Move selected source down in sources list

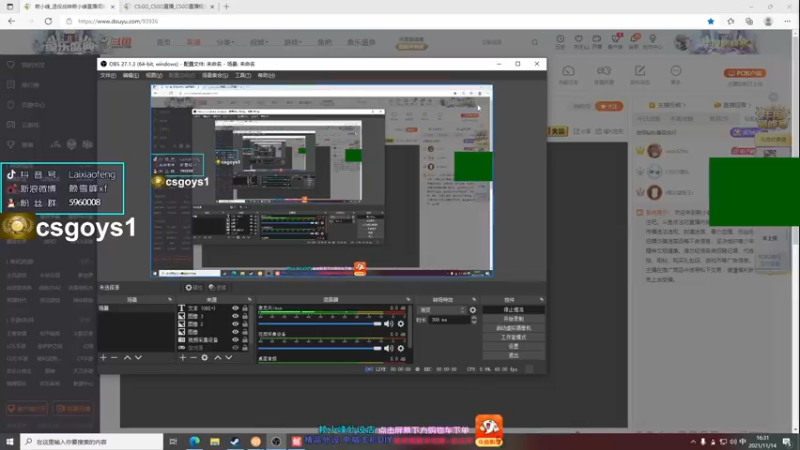(229, 358)
